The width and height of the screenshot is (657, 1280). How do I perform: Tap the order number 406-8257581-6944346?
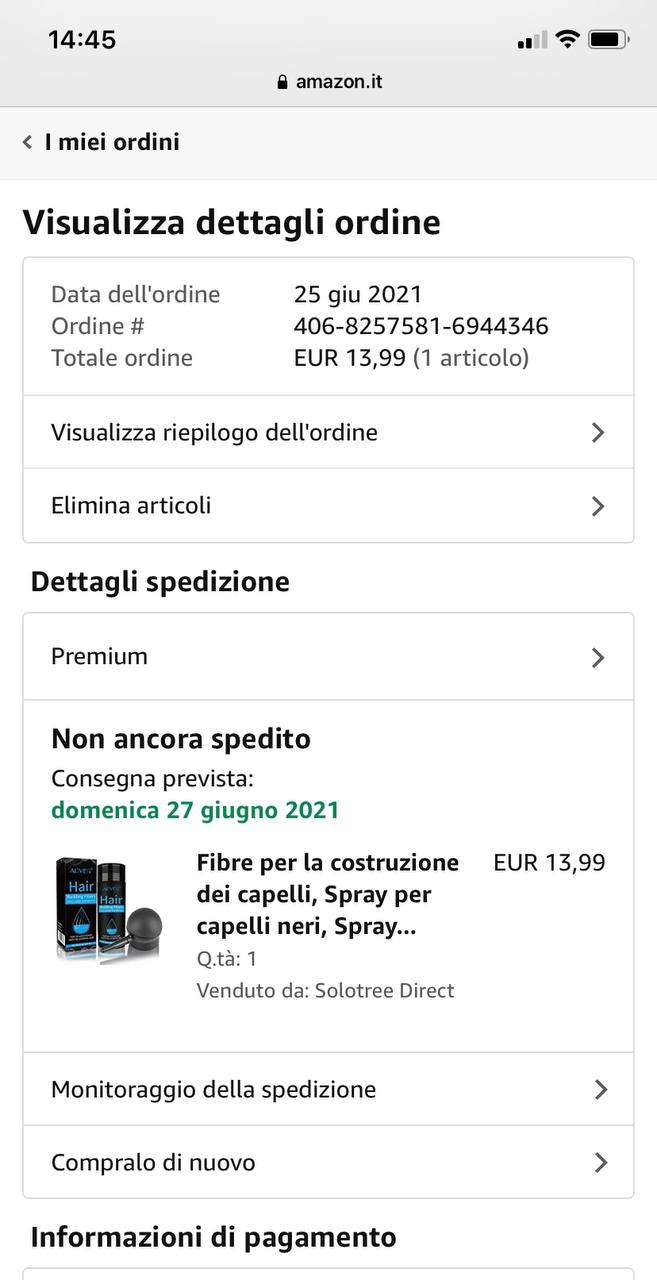[x=421, y=326]
